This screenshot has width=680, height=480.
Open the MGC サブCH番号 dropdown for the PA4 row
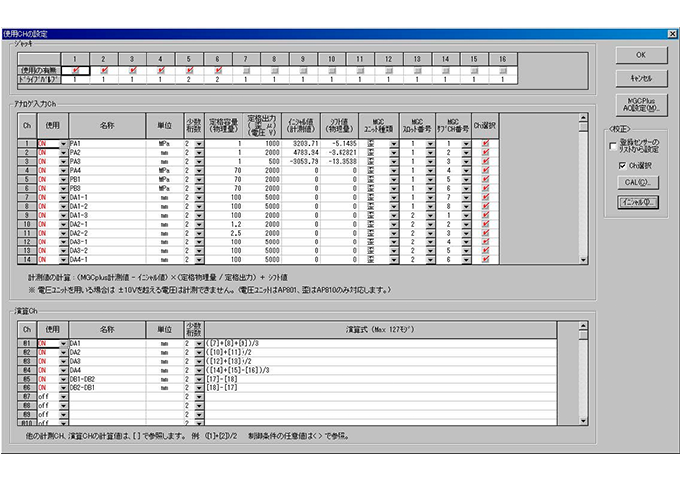click(x=466, y=171)
